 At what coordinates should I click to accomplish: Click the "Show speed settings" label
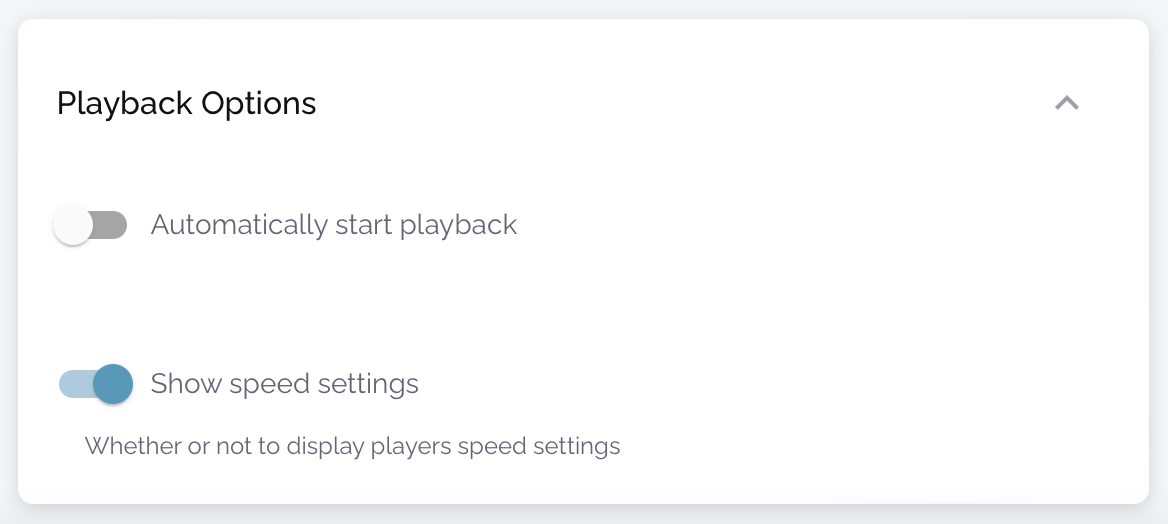tap(284, 384)
